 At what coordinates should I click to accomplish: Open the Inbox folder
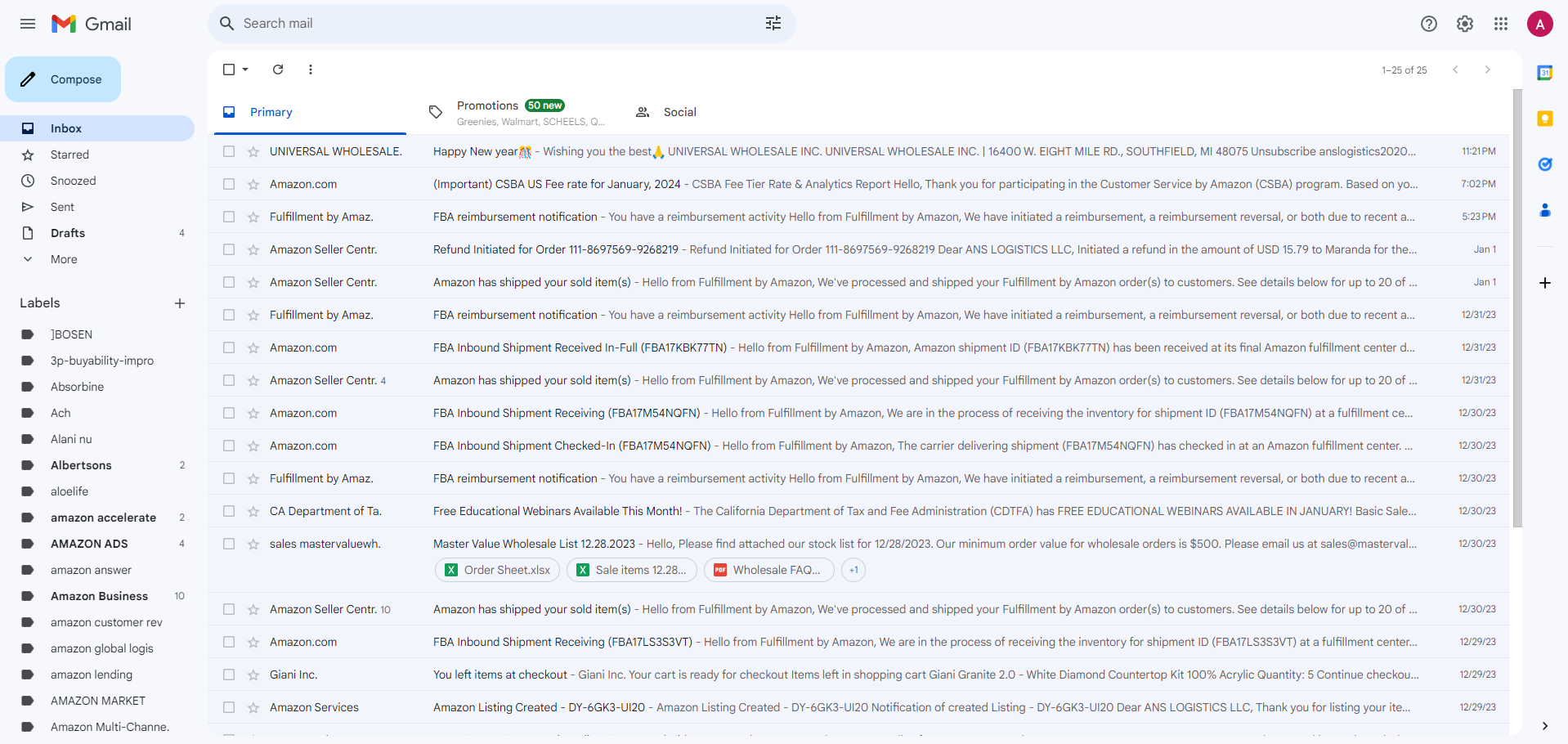click(97, 128)
